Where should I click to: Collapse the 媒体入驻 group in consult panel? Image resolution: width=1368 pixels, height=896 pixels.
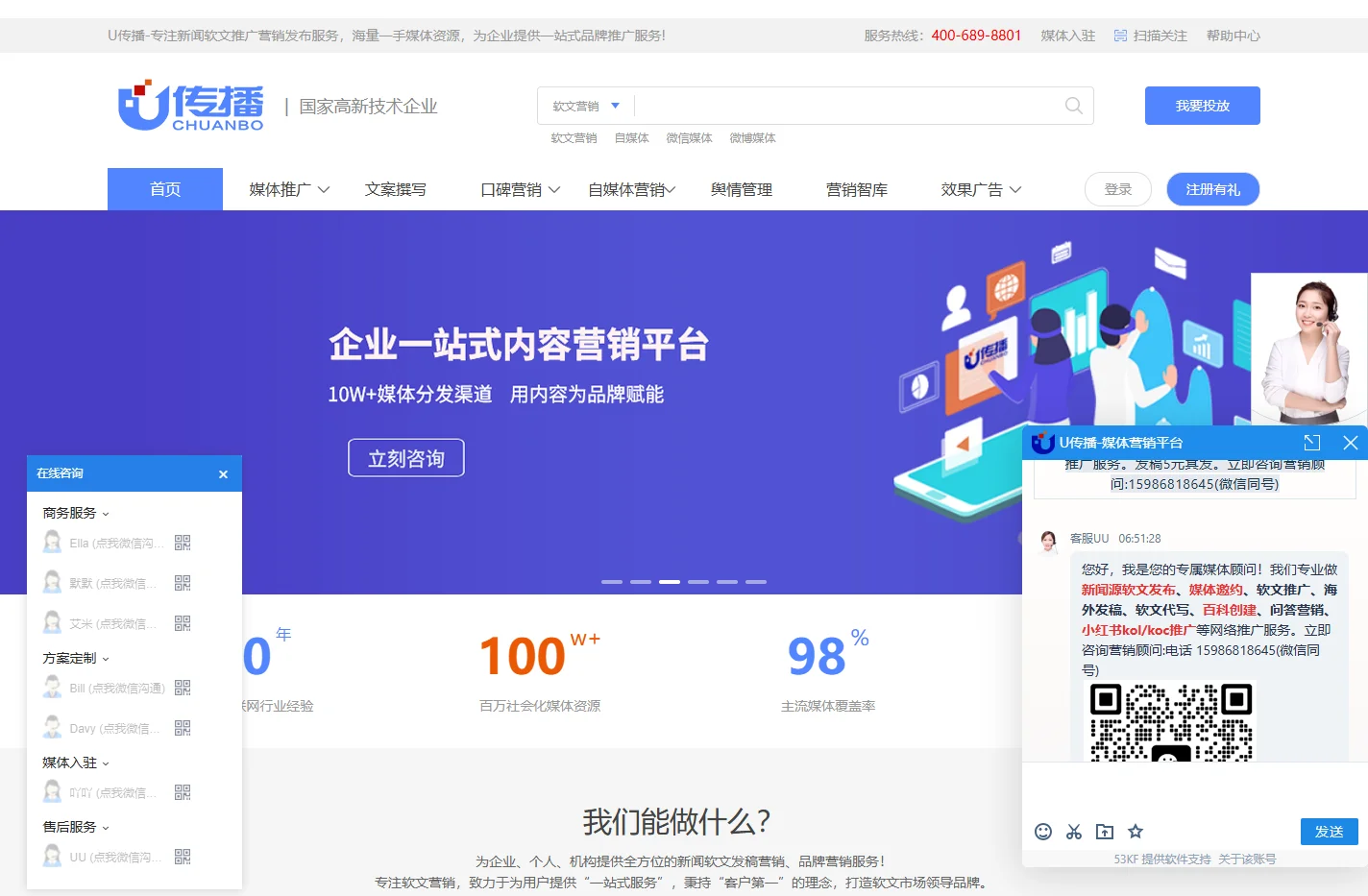pos(76,763)
